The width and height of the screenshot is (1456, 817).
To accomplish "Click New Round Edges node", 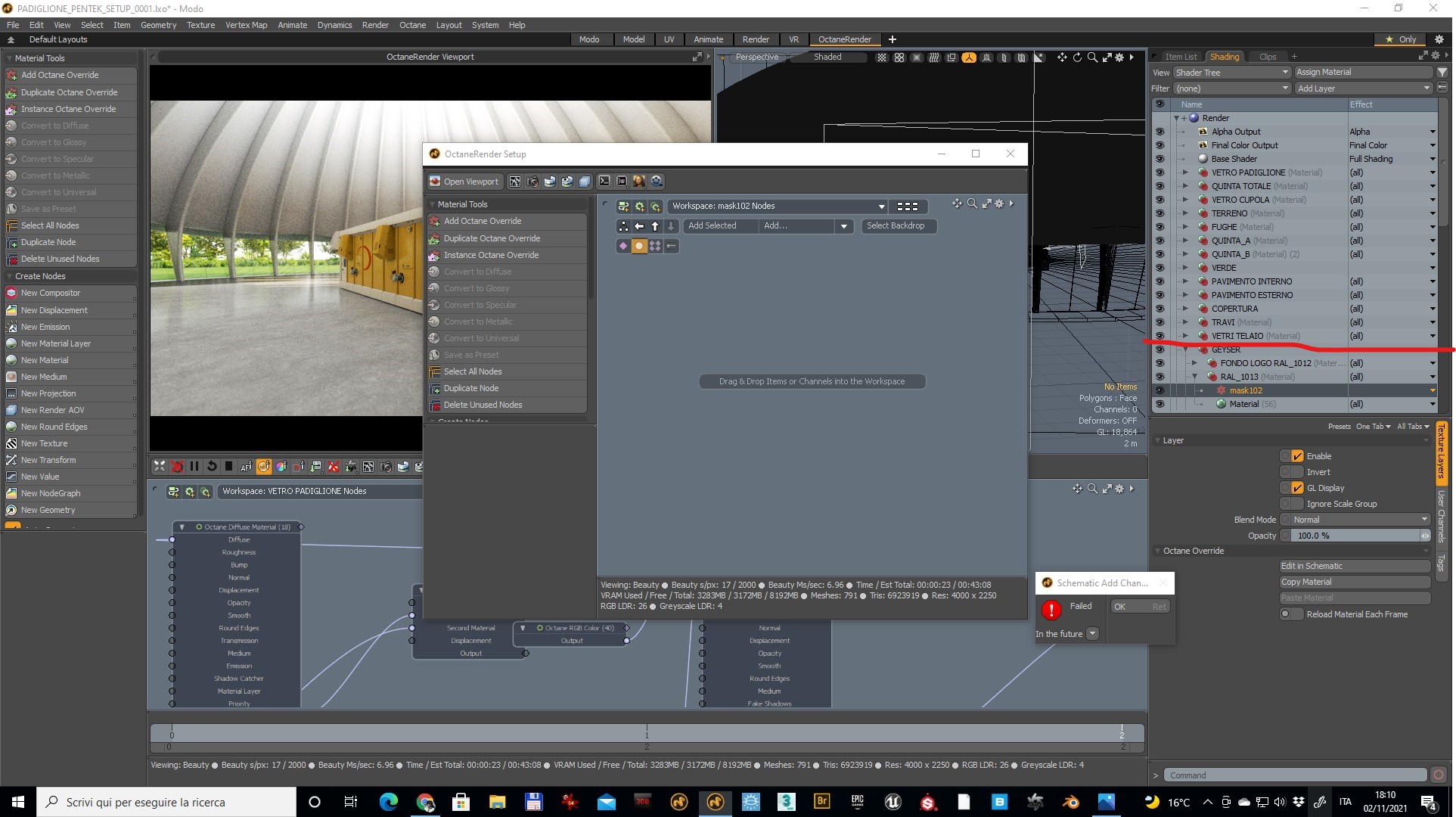I will [x=54, y=427].
